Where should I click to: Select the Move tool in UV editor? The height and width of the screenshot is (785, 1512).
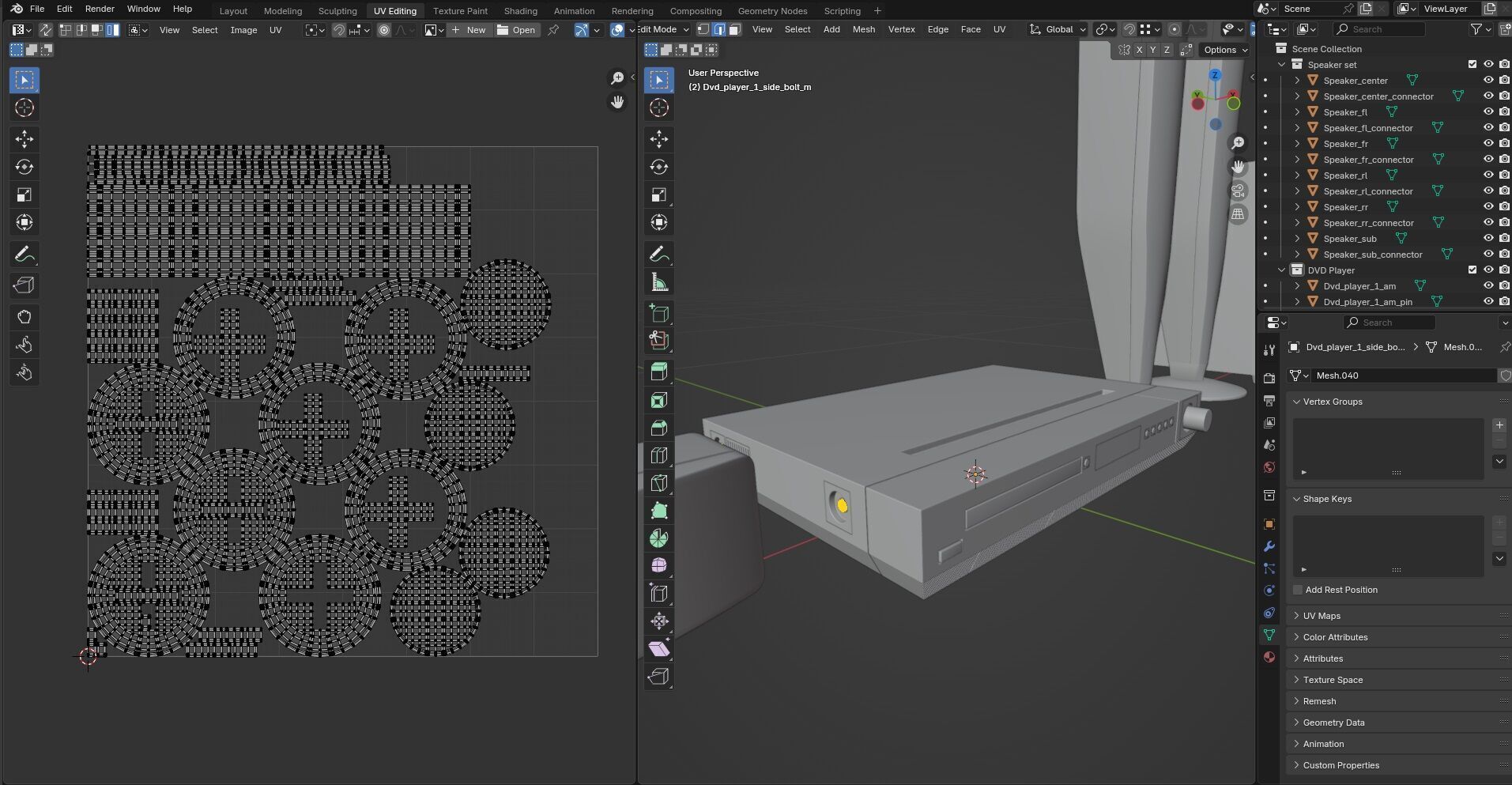point(25,139)
